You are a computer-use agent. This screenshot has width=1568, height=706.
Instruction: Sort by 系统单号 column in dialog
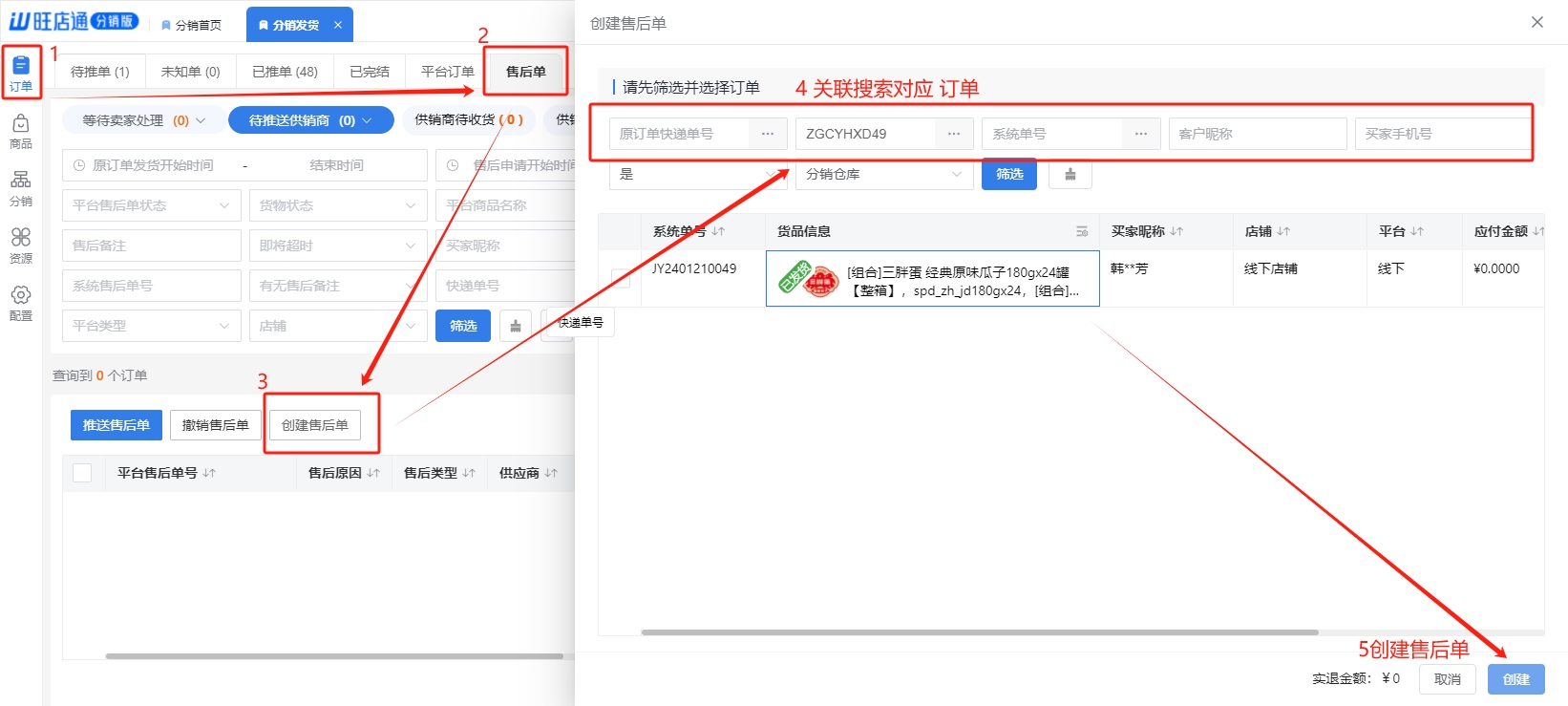(x=718, y=231)
